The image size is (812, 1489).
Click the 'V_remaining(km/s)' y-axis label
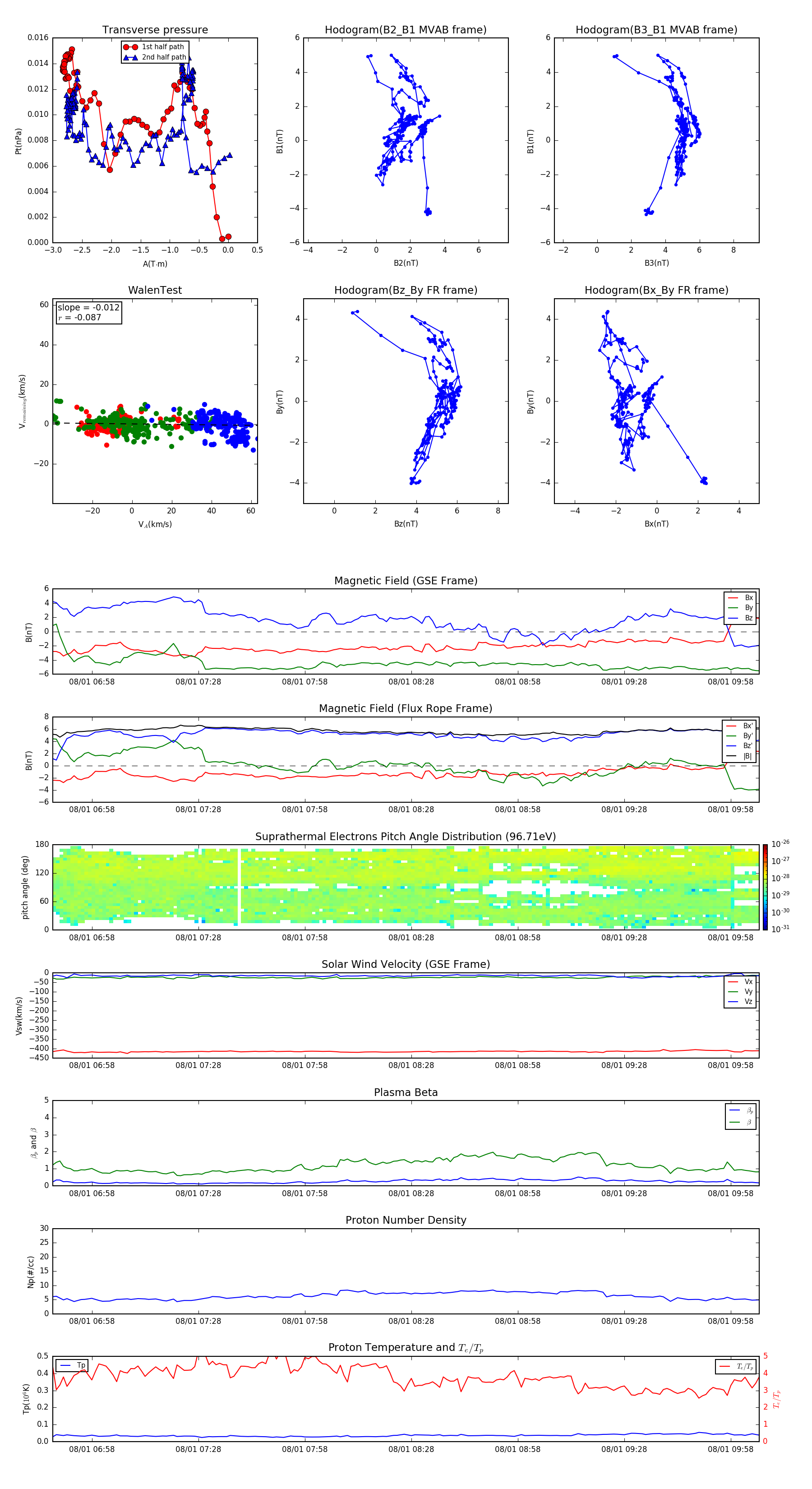pos(22,401)
